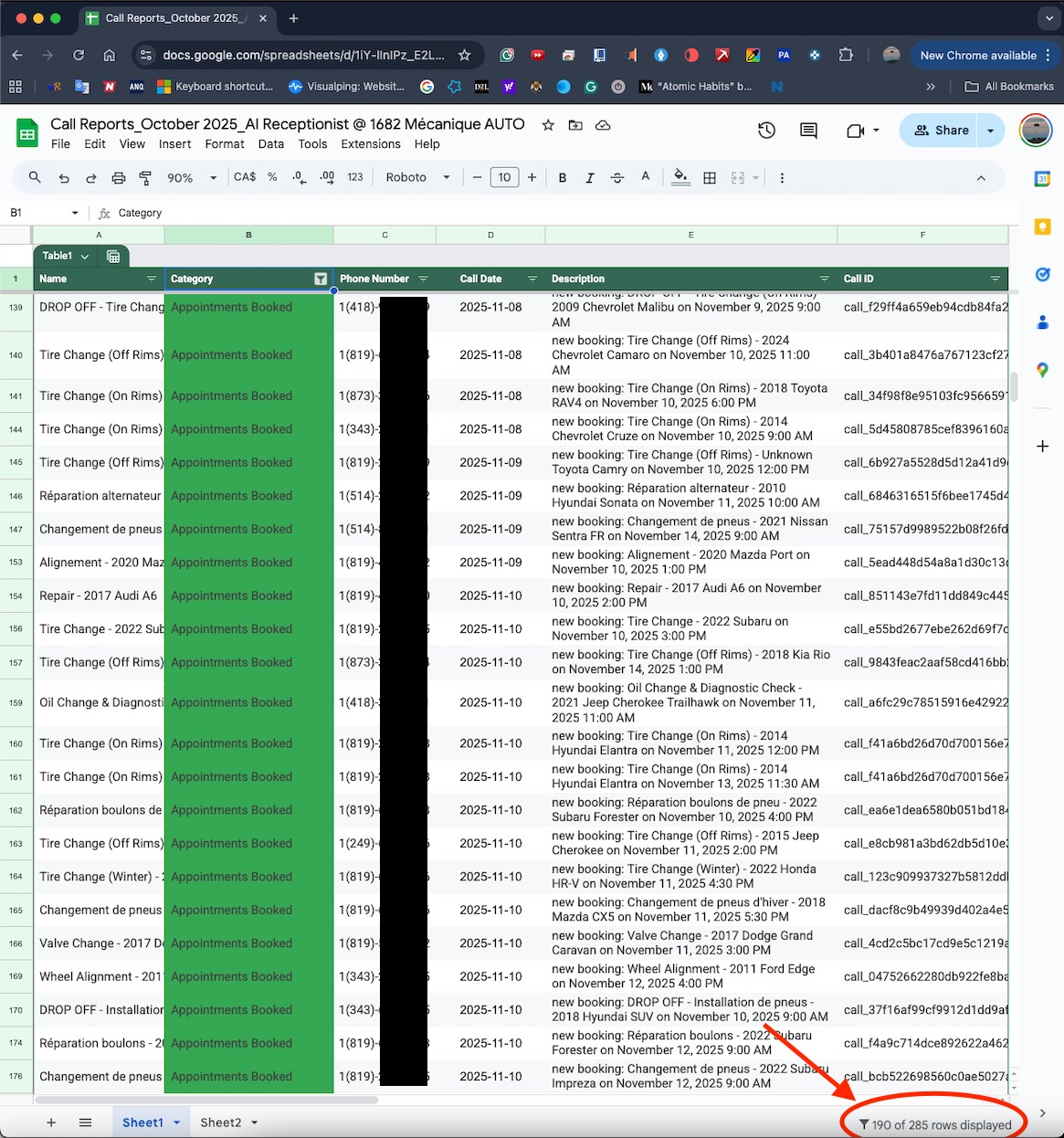Click the Name box B1
Image resolution: width=1064 pixels, height=1138 pixels.
click(44, 213)
